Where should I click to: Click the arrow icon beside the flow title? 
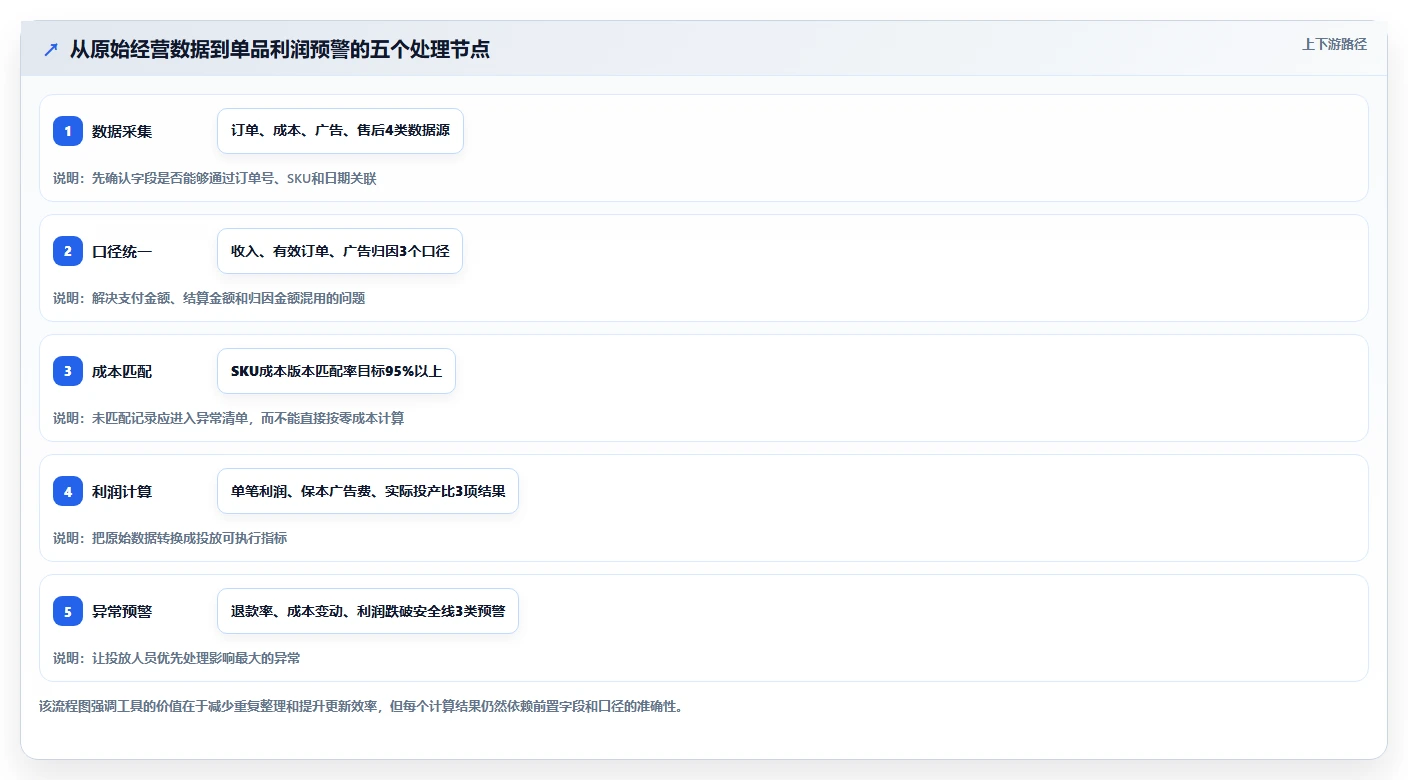coord(51,49)
